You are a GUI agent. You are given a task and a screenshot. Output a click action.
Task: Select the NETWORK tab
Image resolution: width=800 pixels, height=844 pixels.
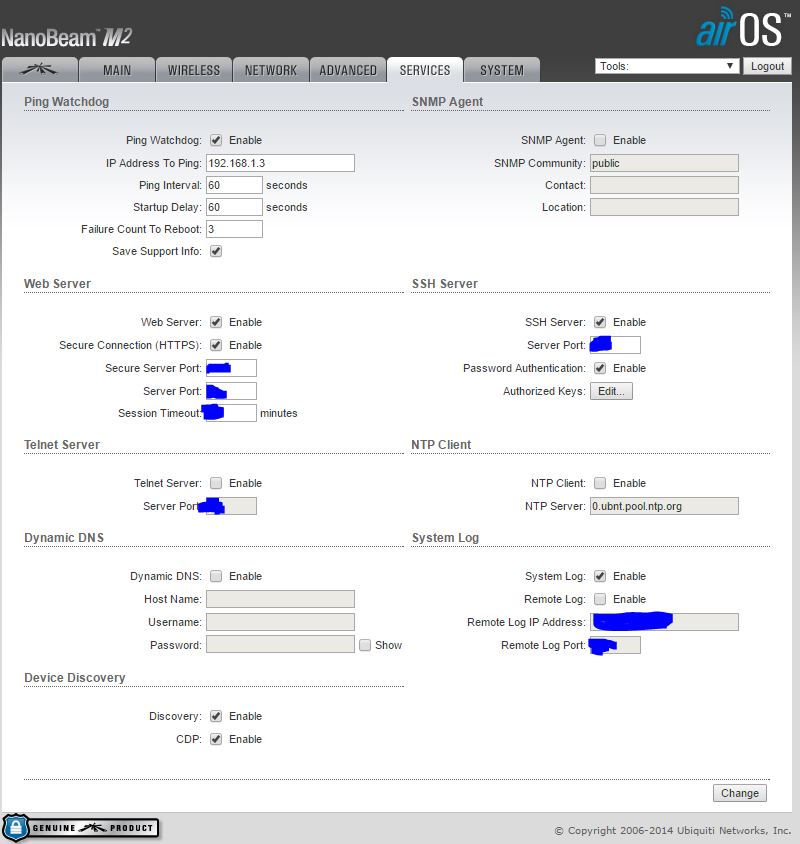pos(271,70)
